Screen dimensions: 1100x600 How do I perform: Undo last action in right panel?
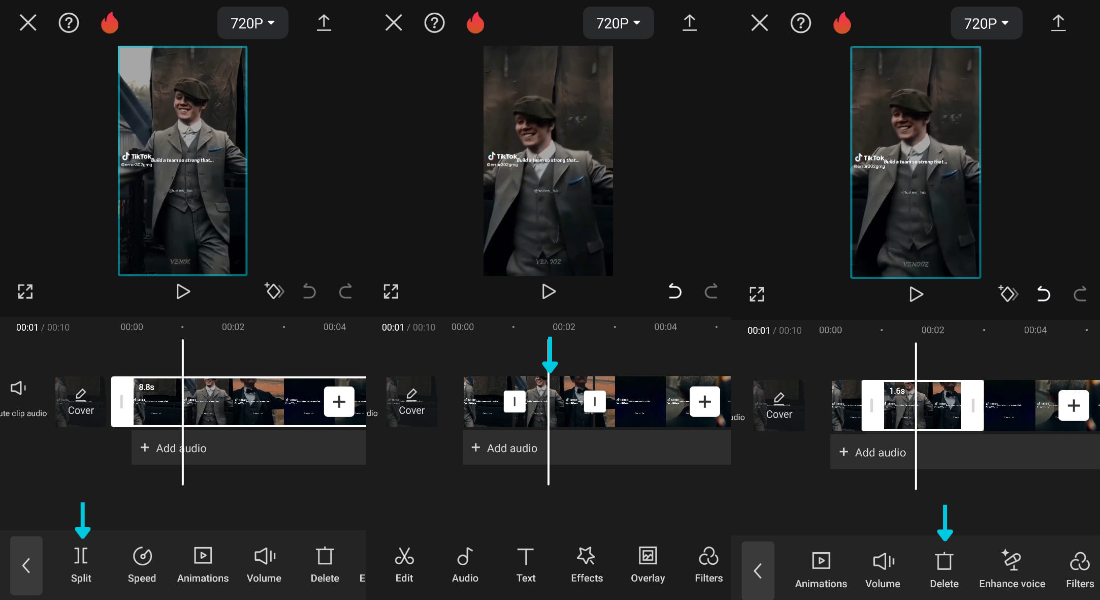[1043, 294]
